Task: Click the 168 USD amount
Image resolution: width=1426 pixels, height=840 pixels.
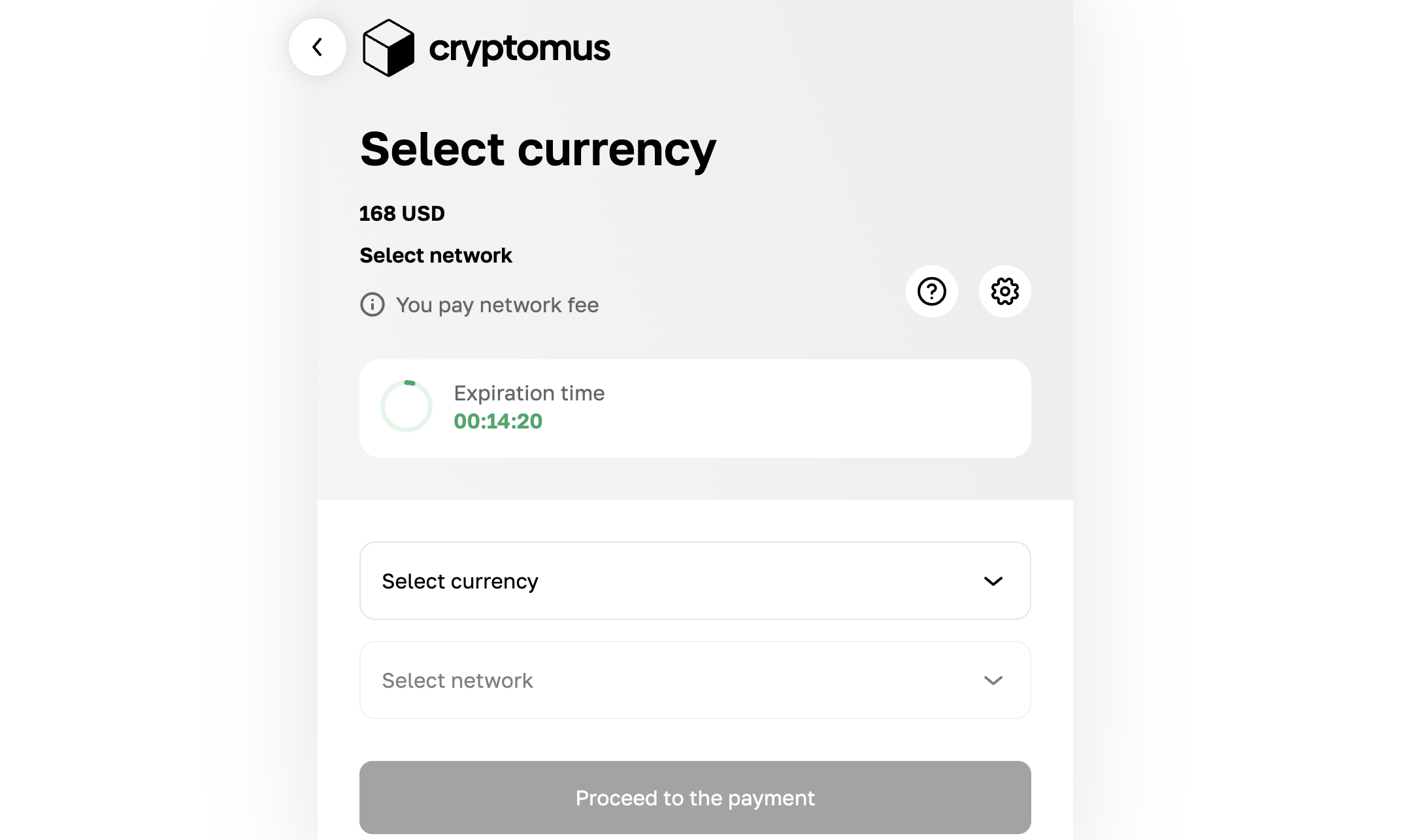Action: click(402, 214)
